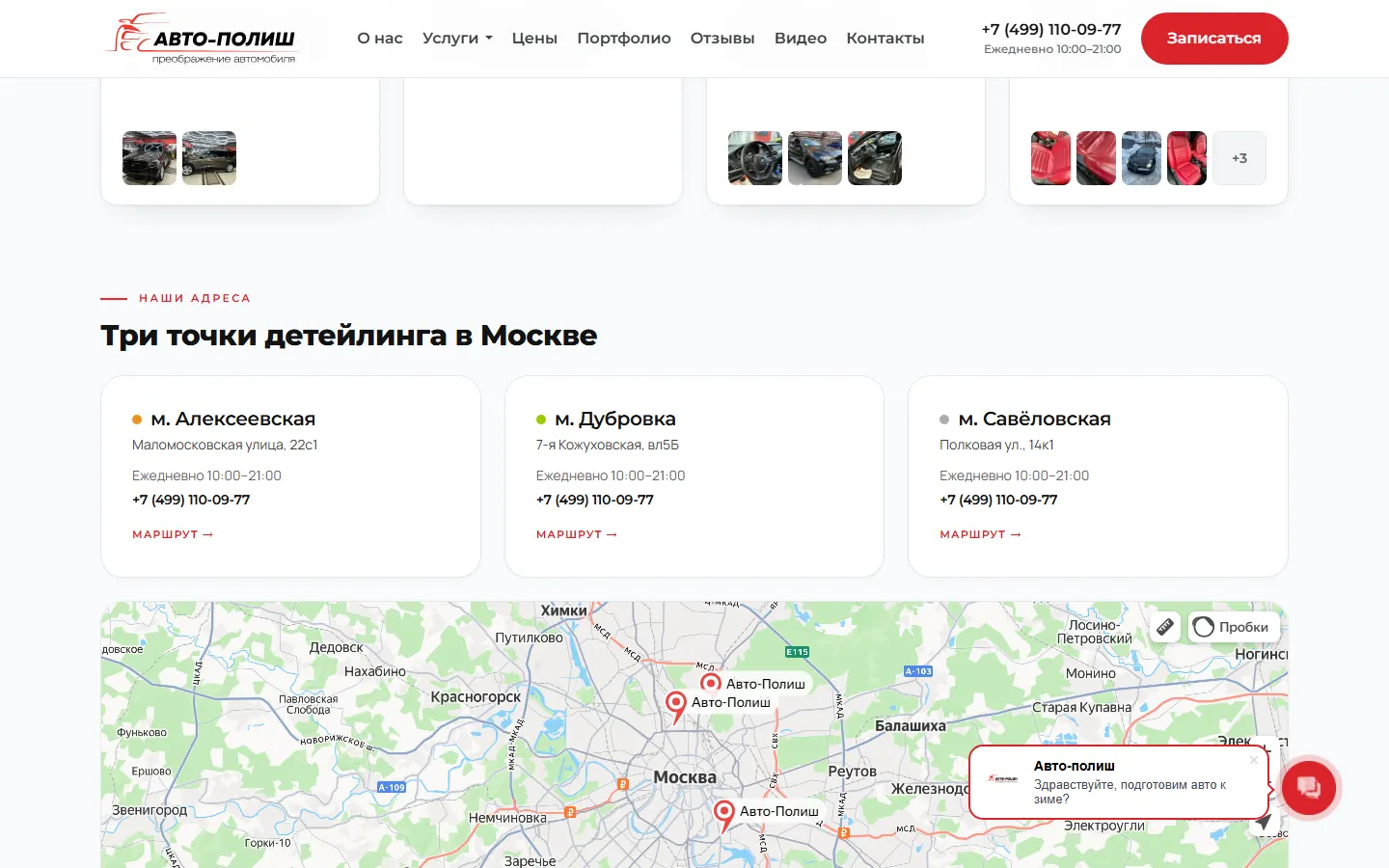Open МАРШРУТ link for м. Савёловская
This screenshot has width=1389, height=868.
pos(980,534)
